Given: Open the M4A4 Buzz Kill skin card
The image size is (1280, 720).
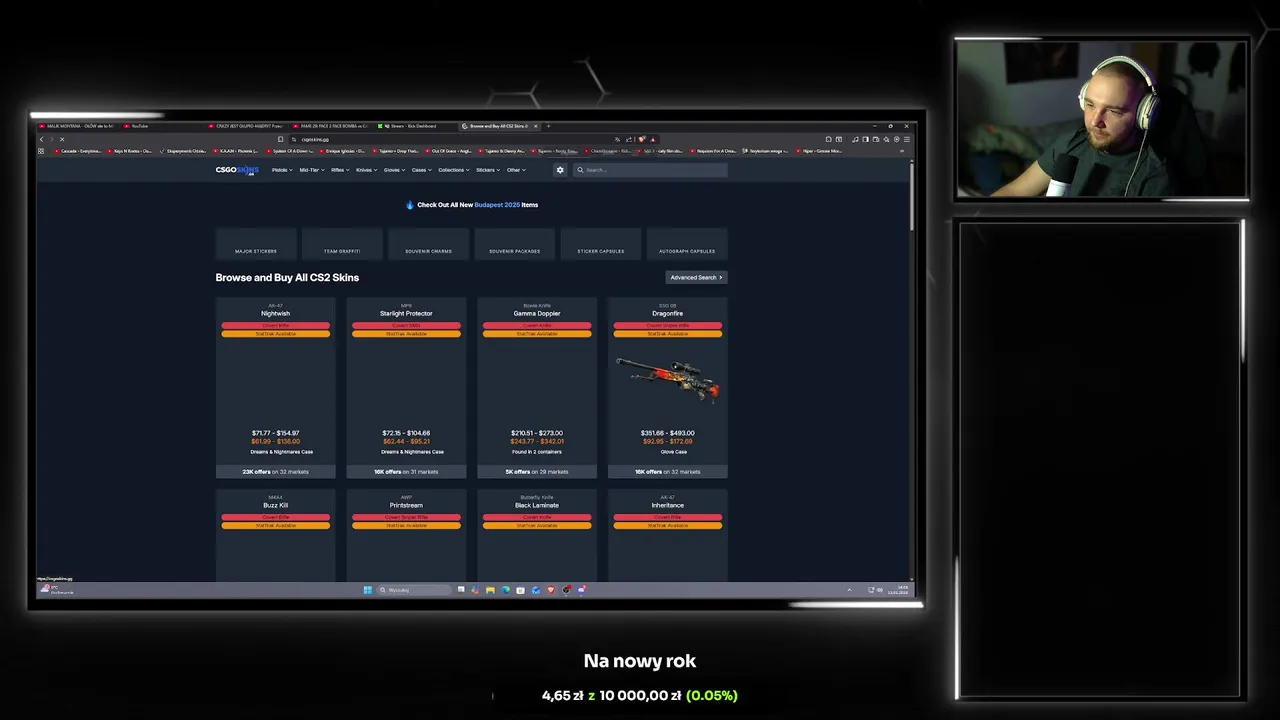Looking at the screenshot, I should tap(275, 536).
